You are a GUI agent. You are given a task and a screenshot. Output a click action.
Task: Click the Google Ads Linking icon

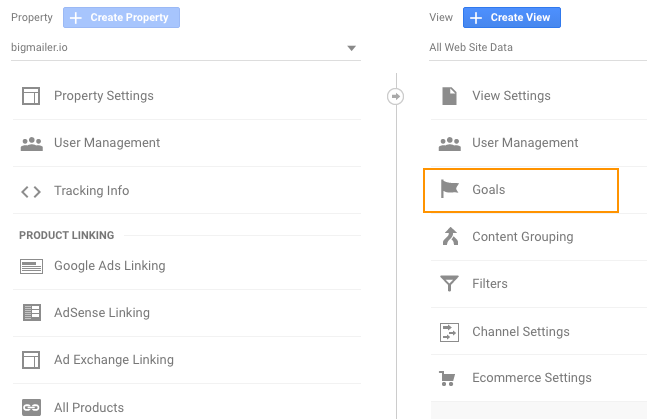pos(31,266)
